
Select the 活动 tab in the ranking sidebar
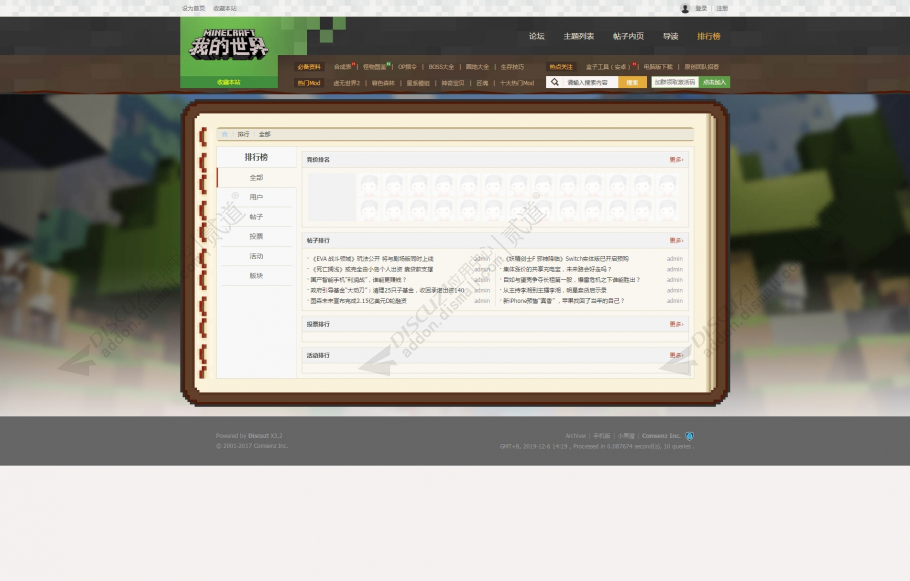tap(257, 256)
